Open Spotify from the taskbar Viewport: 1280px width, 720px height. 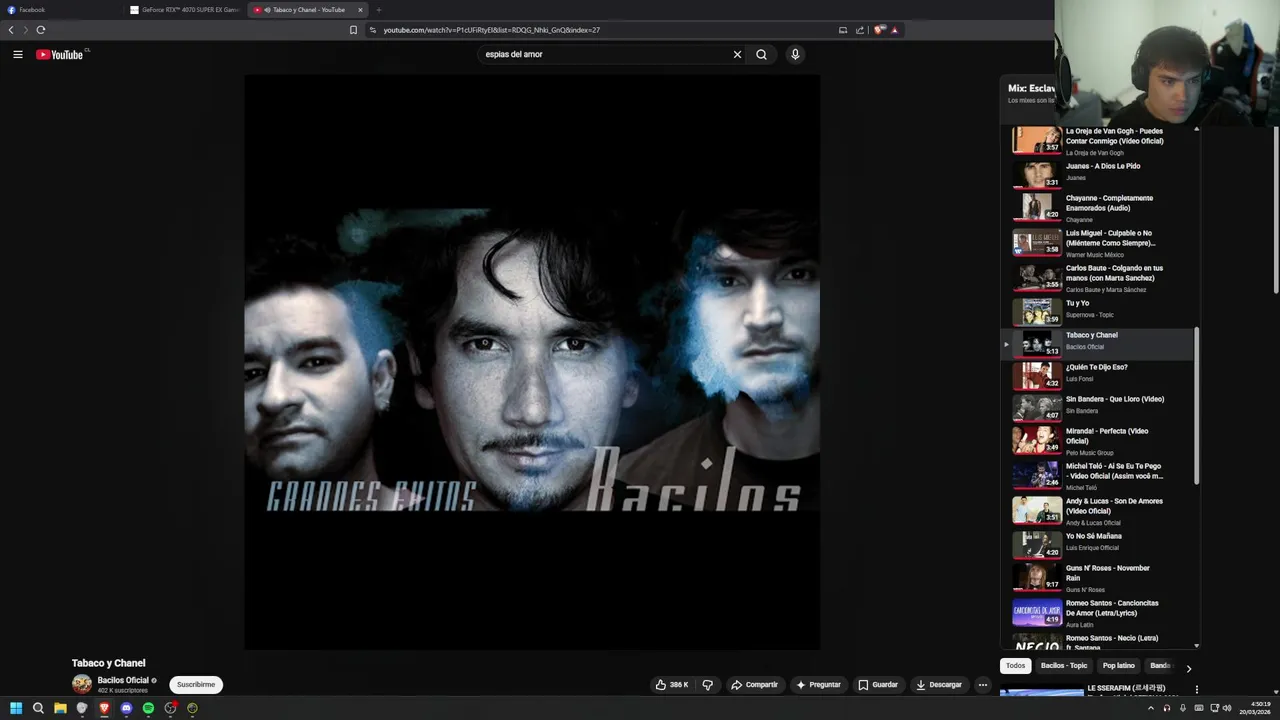pyautogui.click(x=148, y=708)
